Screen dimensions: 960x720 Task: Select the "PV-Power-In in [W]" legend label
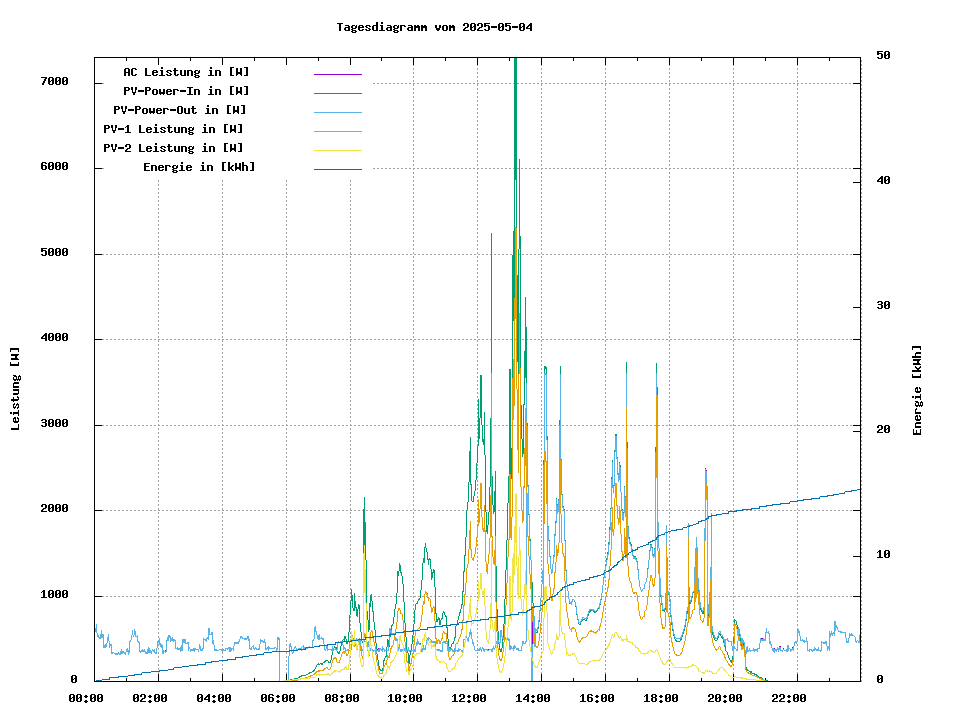pyautogui.click(x=179, y=91)
